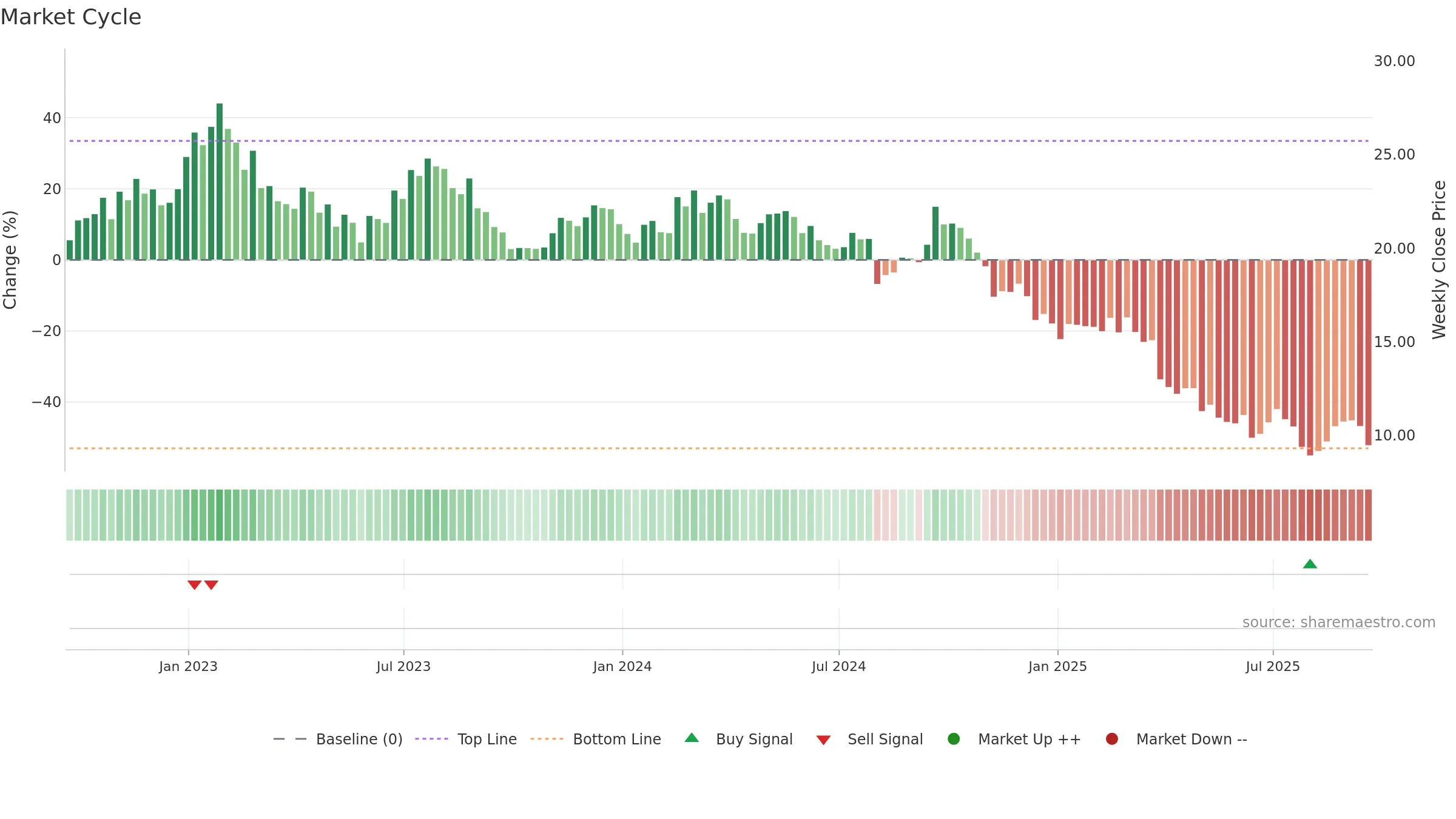The image size is (1456, 819).
Task: Click the dark red circle icon in the legend
Action: [1112, 739]
